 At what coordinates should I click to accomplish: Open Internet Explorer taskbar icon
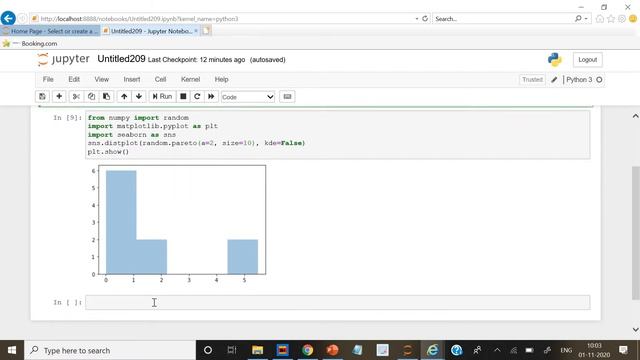tap(432, 350)
